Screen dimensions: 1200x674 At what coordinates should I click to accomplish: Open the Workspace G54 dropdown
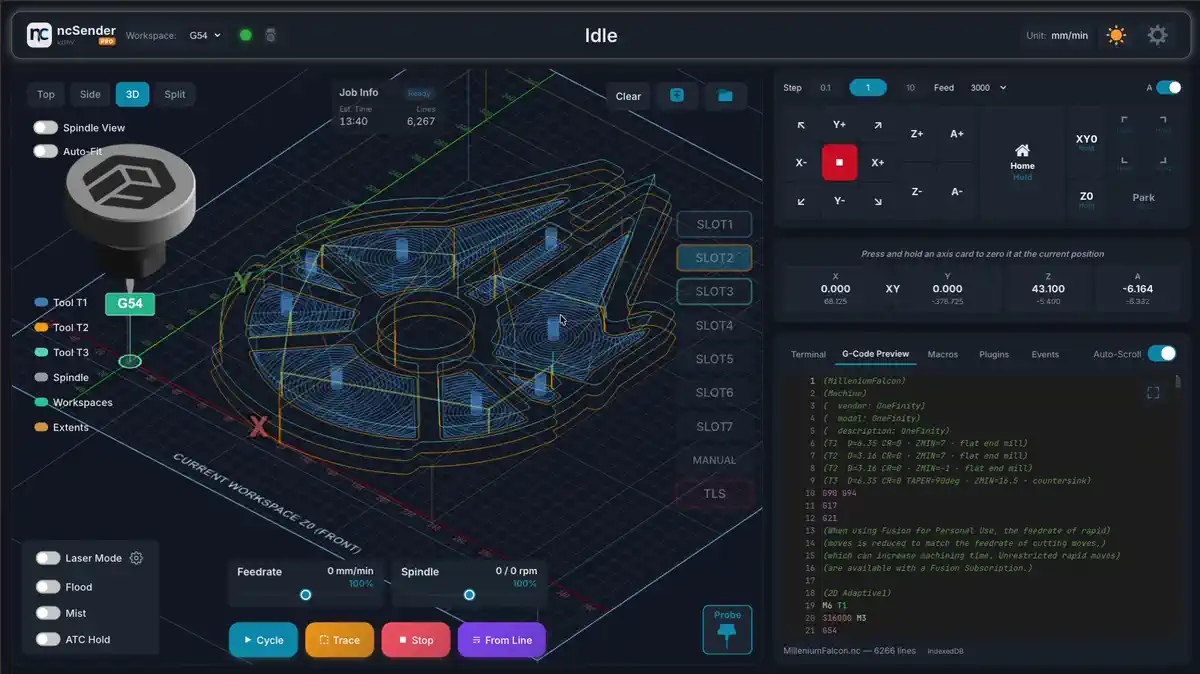205,35
